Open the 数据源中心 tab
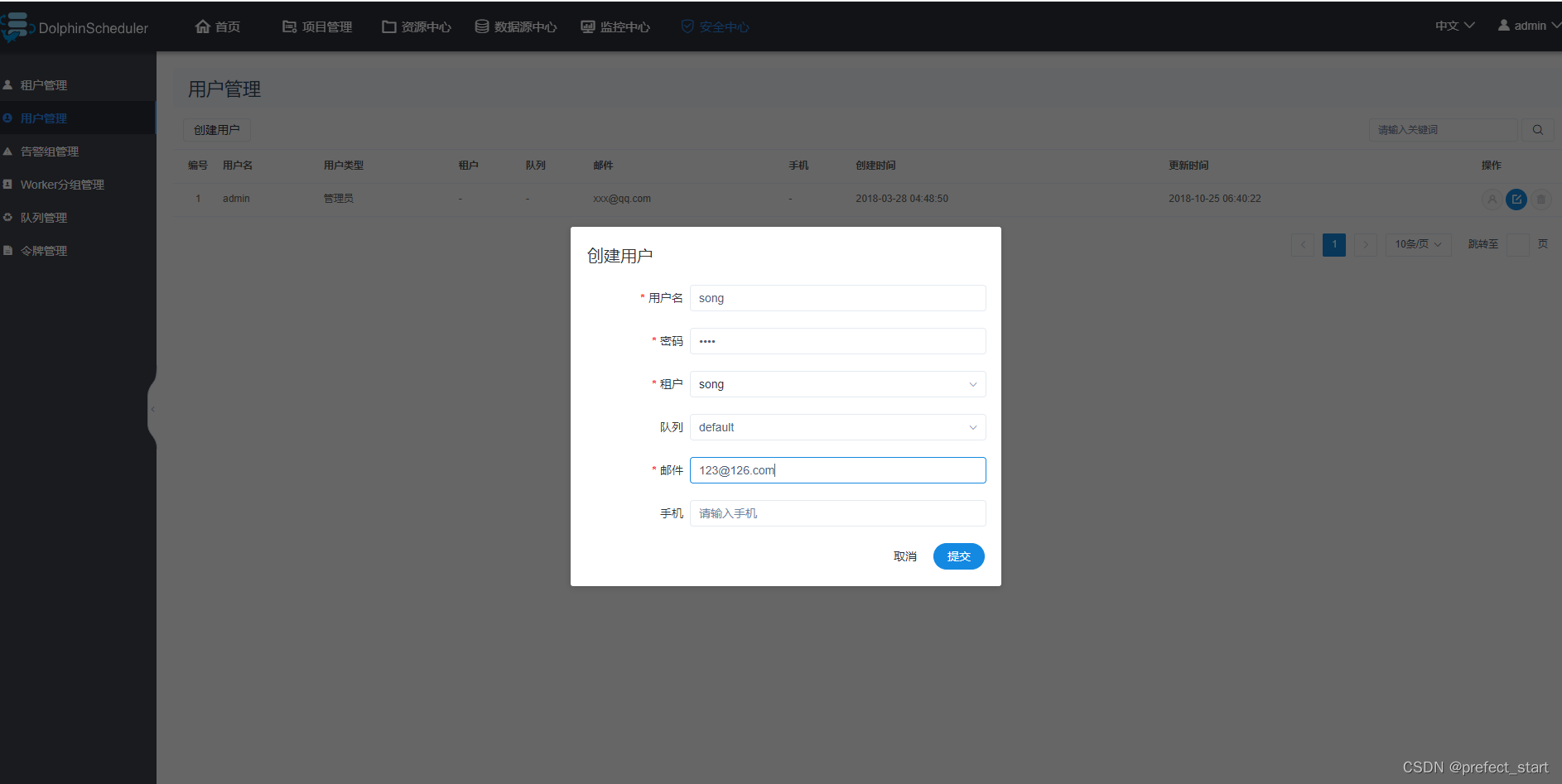The width and height of the screenshot is (1562, 784). [x=516, y=27]
